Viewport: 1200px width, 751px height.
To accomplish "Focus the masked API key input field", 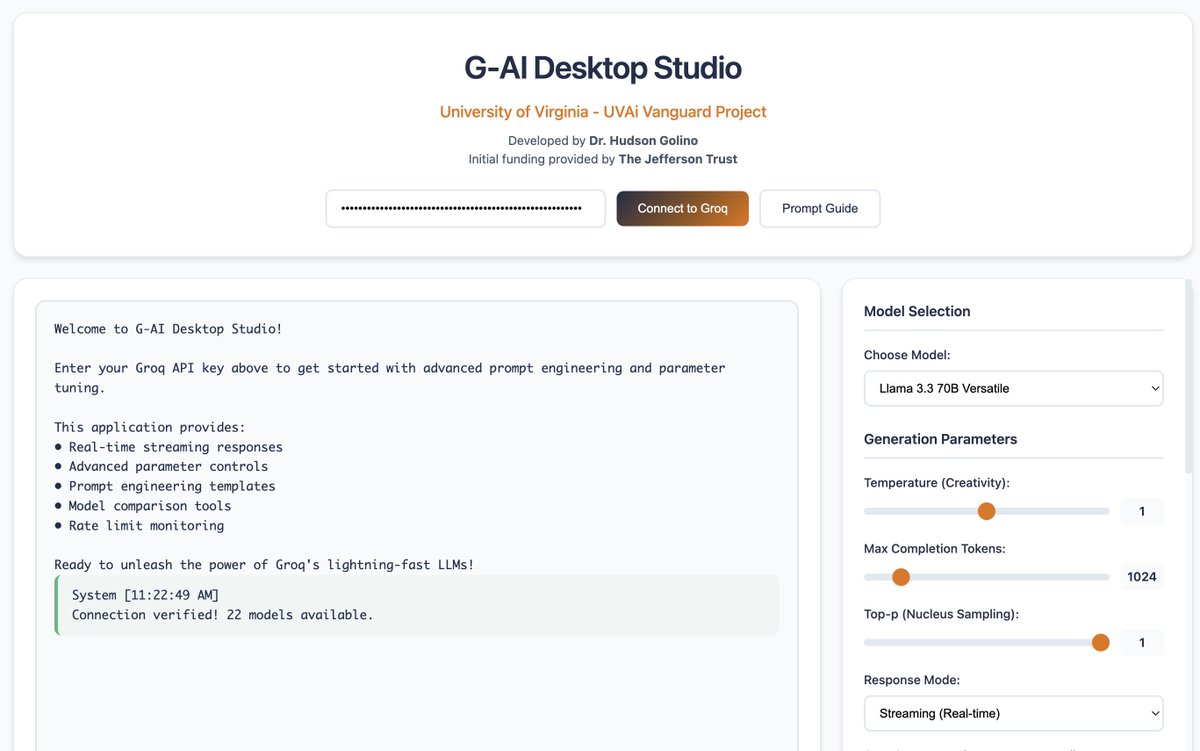I will [x=465, y=208].
